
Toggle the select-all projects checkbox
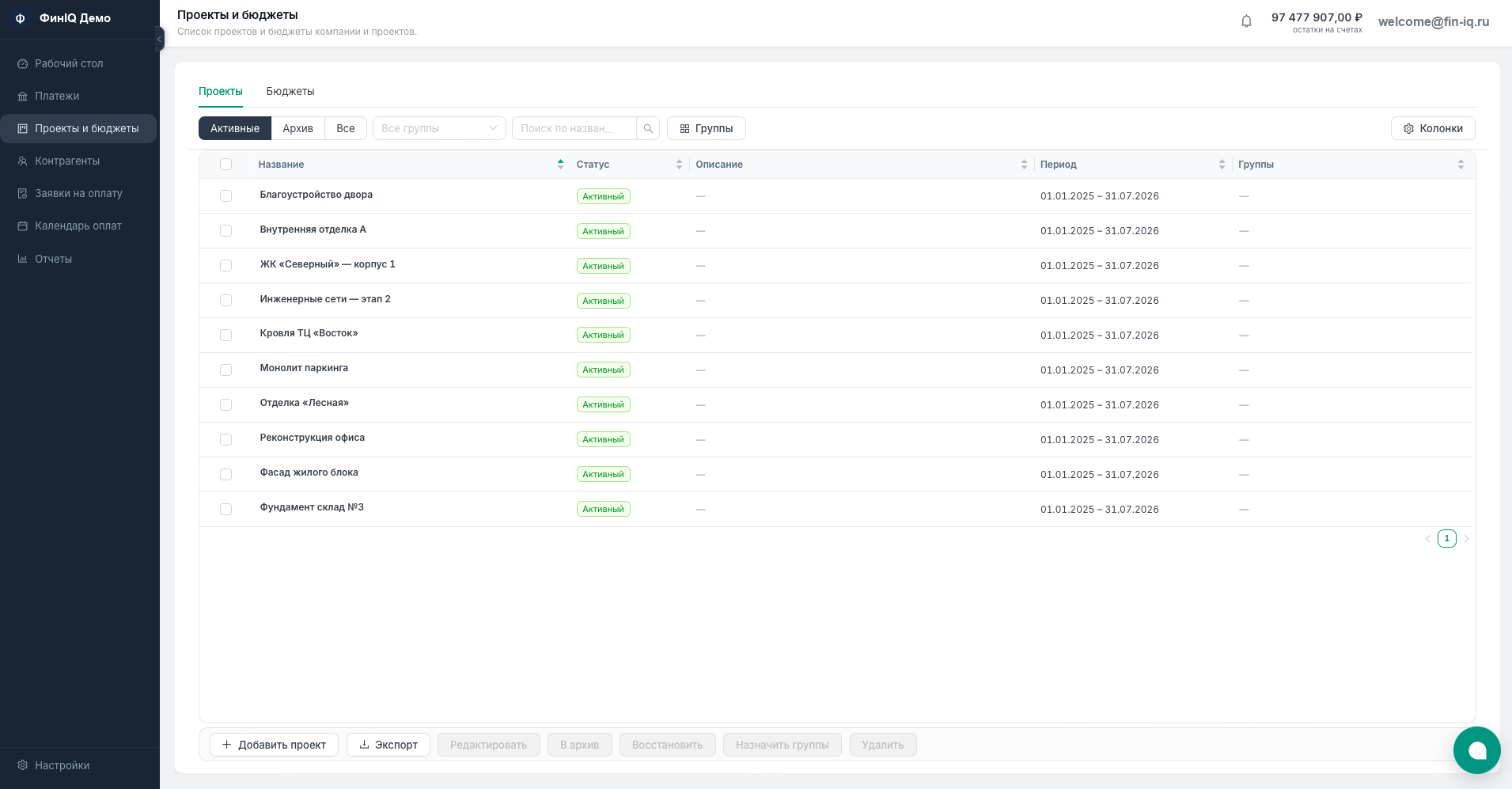[226, 165]
